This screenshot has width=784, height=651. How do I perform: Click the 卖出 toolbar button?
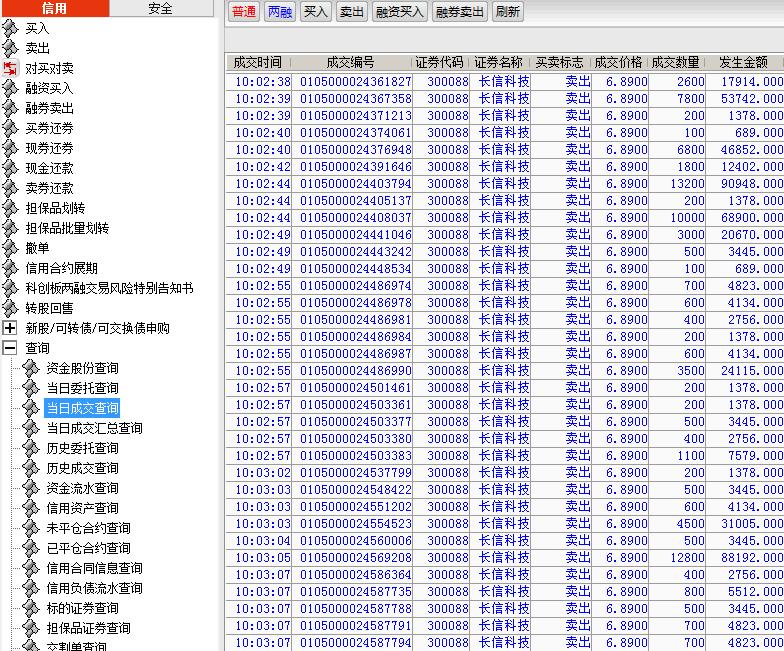click(x=352, y=12)
